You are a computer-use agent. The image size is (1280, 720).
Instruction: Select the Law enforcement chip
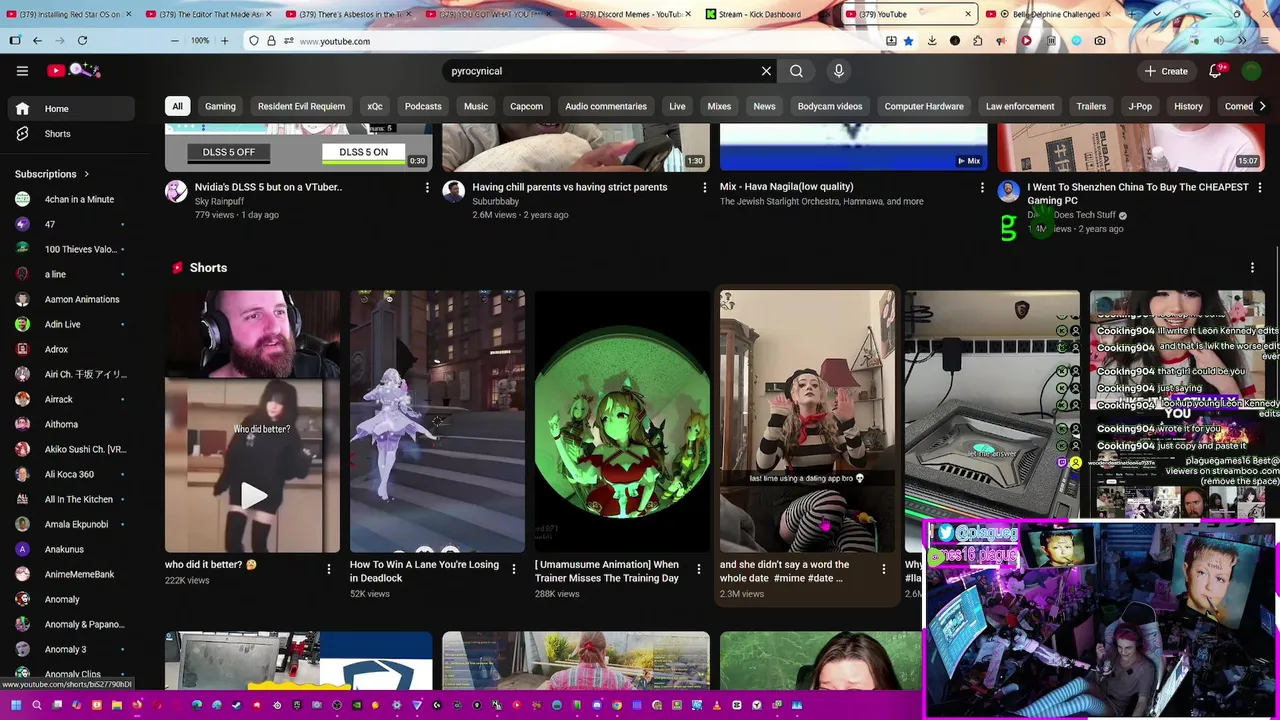[x=1020, y=106]
